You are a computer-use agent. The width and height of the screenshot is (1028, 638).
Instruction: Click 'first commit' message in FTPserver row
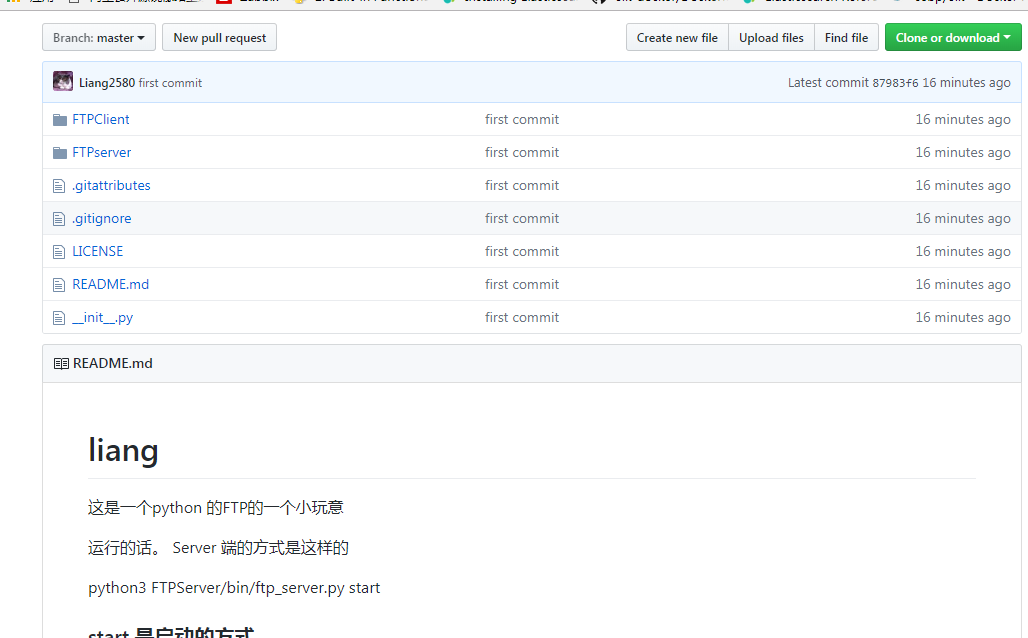tap(522, 152)
